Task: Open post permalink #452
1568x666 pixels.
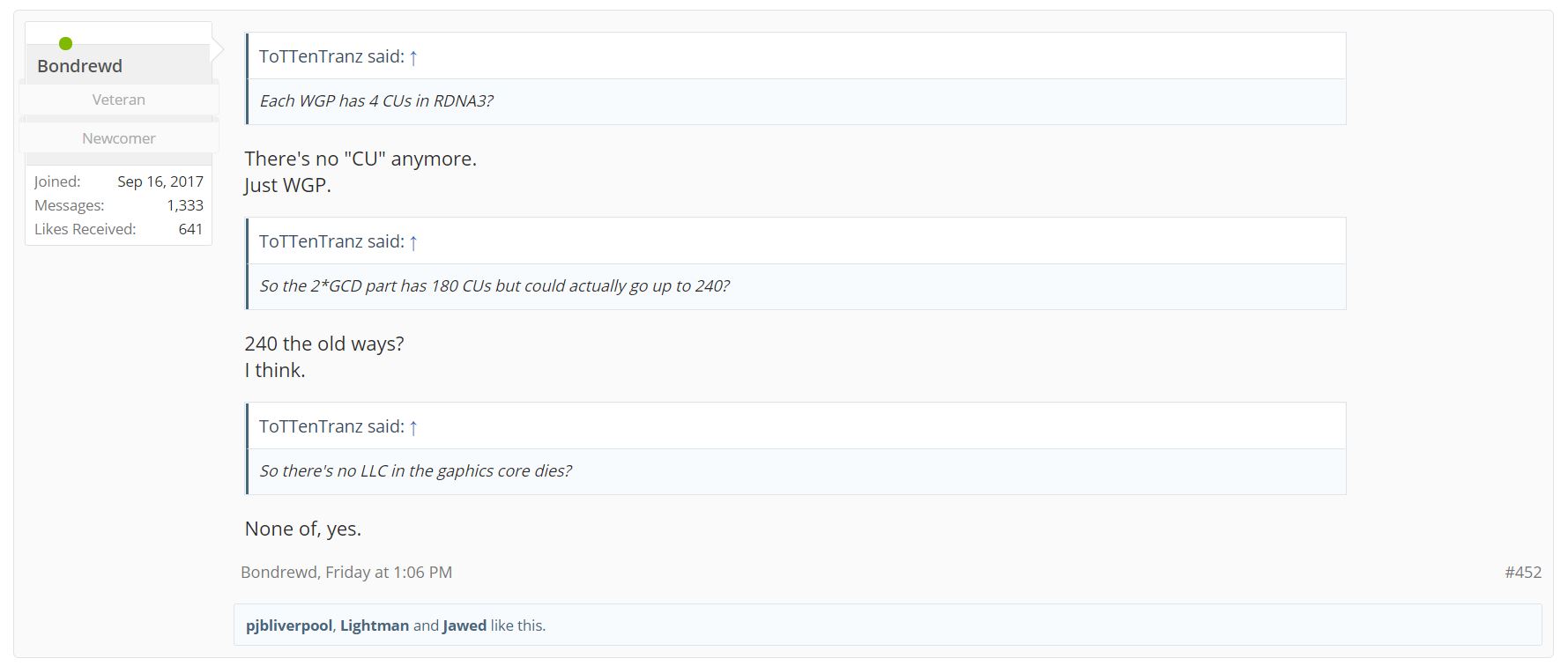Action: pyautogui.click(x=1522, y=572)
